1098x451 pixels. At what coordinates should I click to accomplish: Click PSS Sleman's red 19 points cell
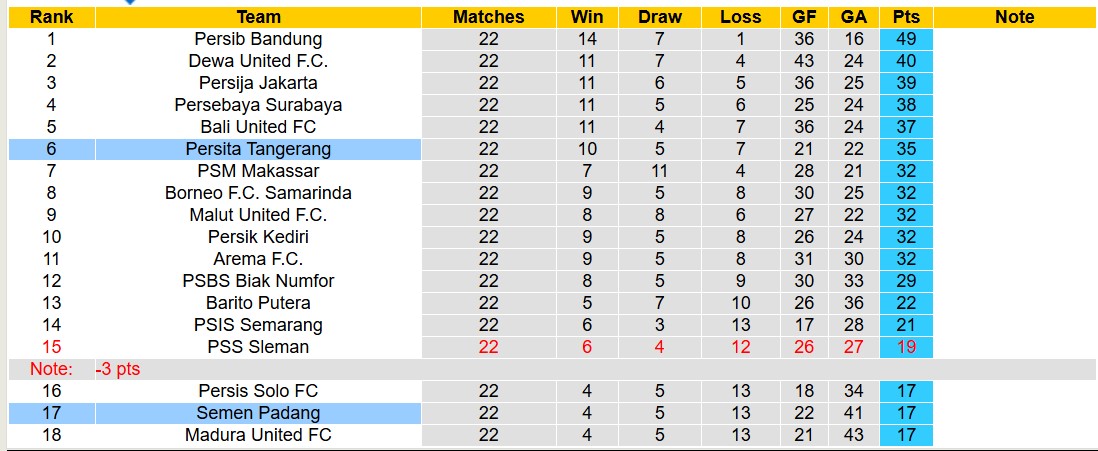[906, 347]
